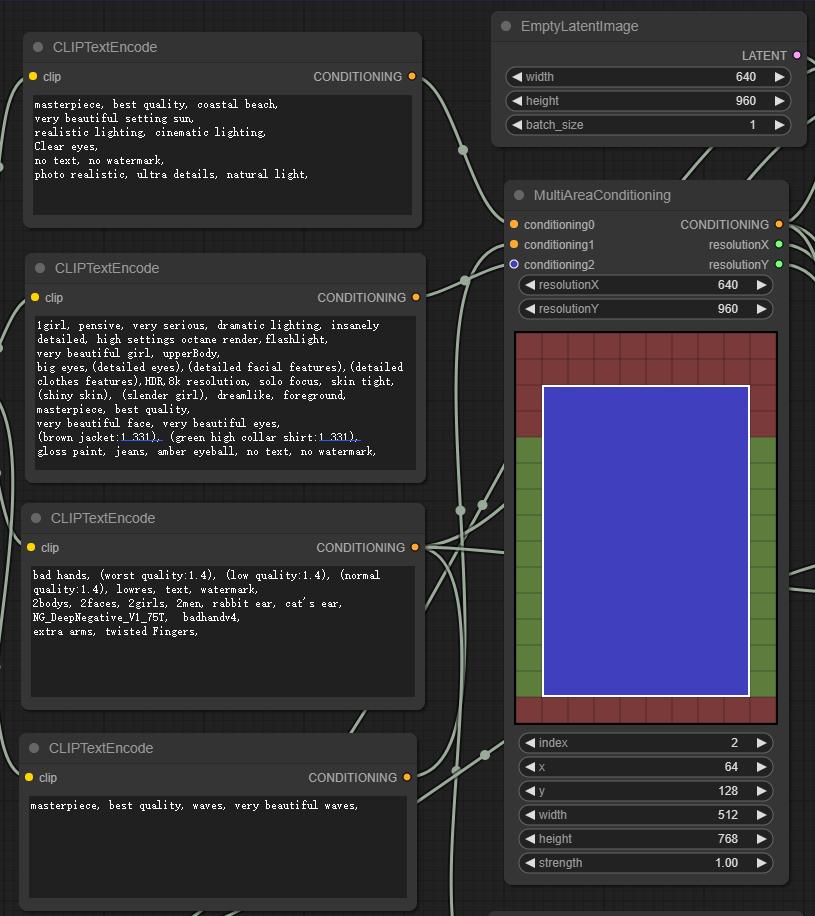This screenshot has height=916, width=815.
Task: Increase the index value with right arrow
Action: [x=761, y=742]
